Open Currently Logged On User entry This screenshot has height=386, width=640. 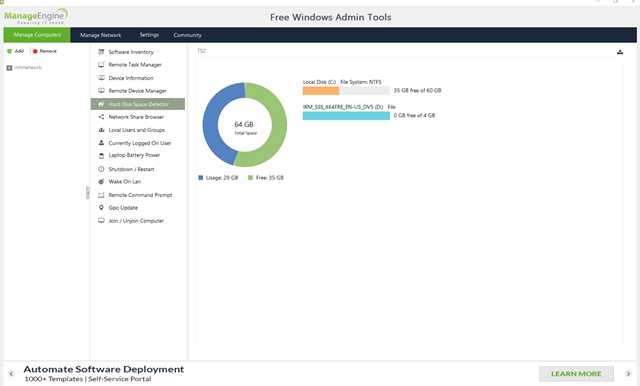140,143
